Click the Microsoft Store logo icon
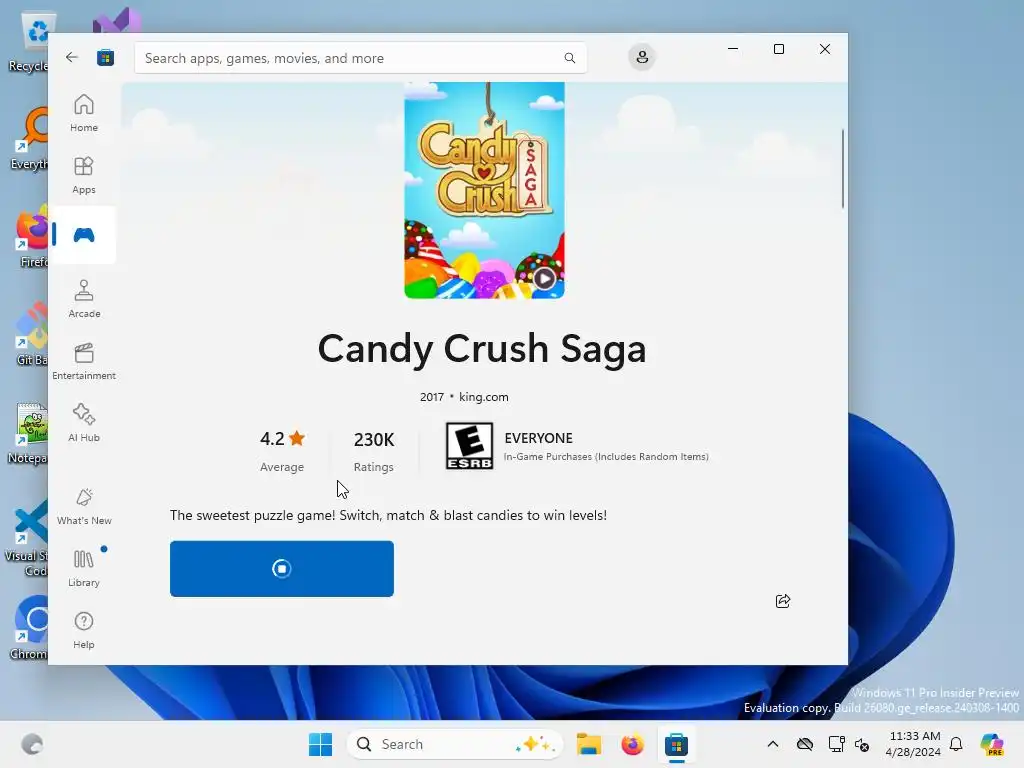1024x768 pixels. click(105, 57)
